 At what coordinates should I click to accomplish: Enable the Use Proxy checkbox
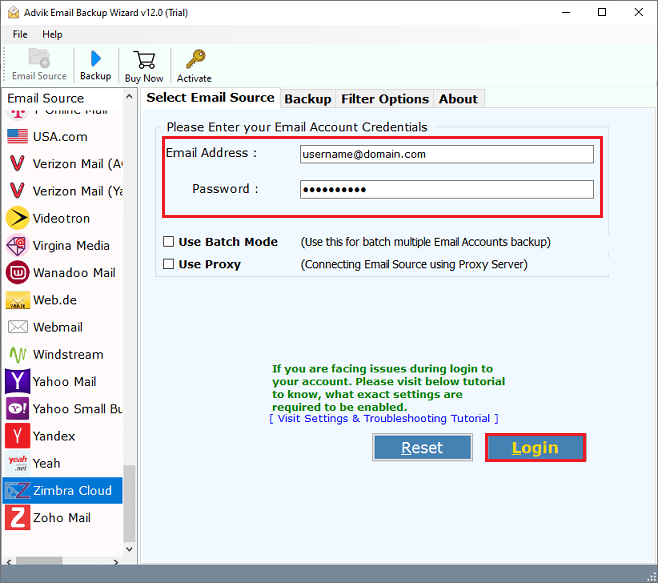point(168,264)
